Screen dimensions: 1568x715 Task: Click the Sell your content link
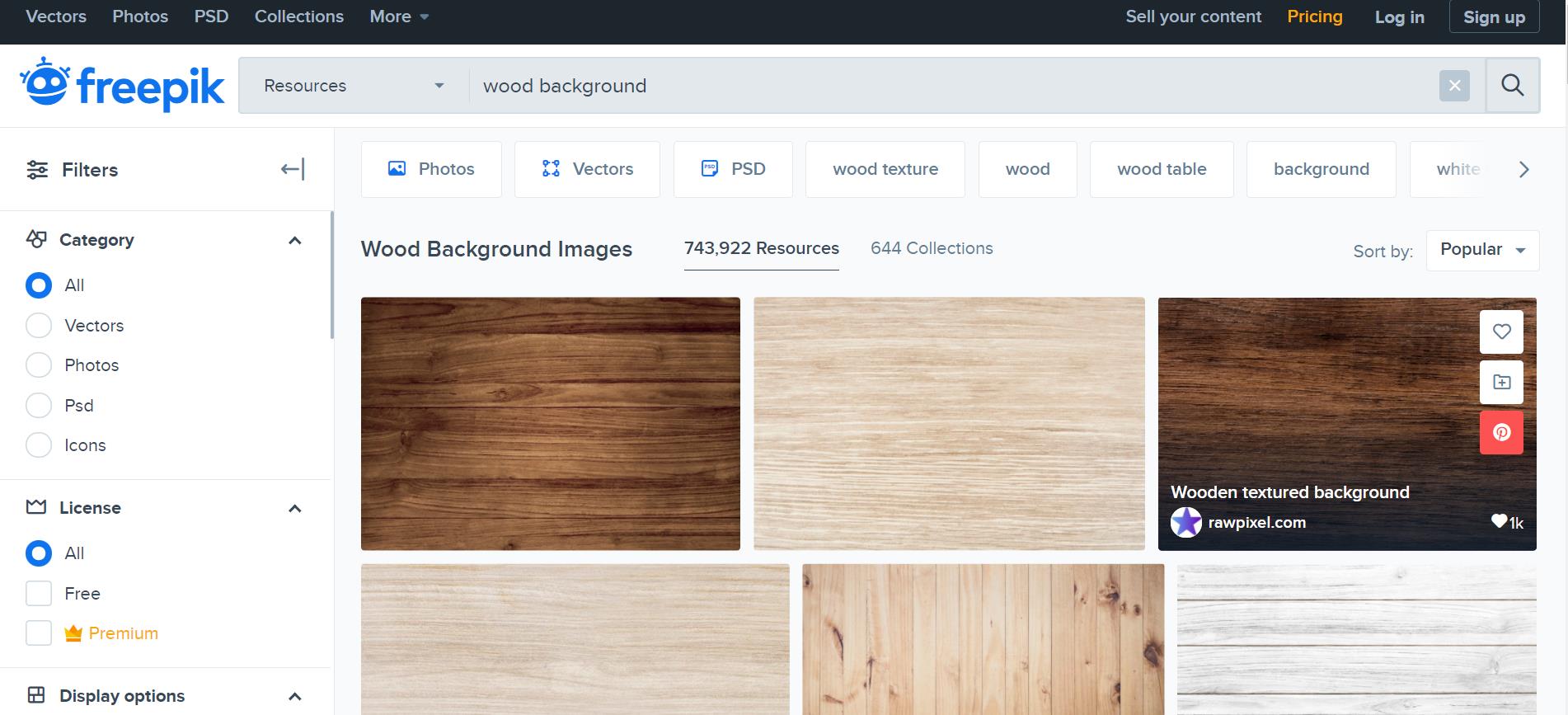click(x=1193, y=16)
